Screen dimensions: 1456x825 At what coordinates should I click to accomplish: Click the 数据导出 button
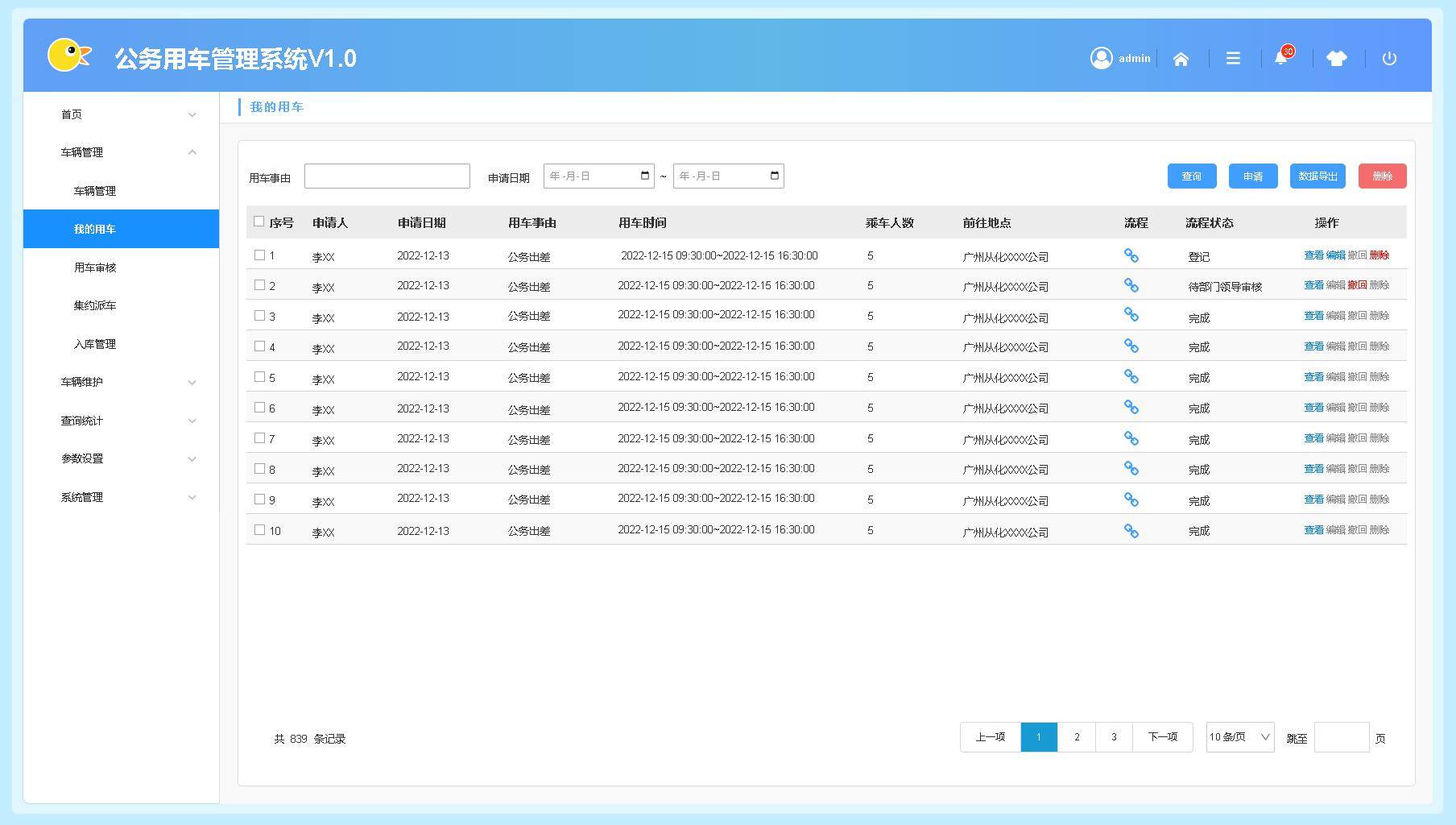[x=1317, y=176]
